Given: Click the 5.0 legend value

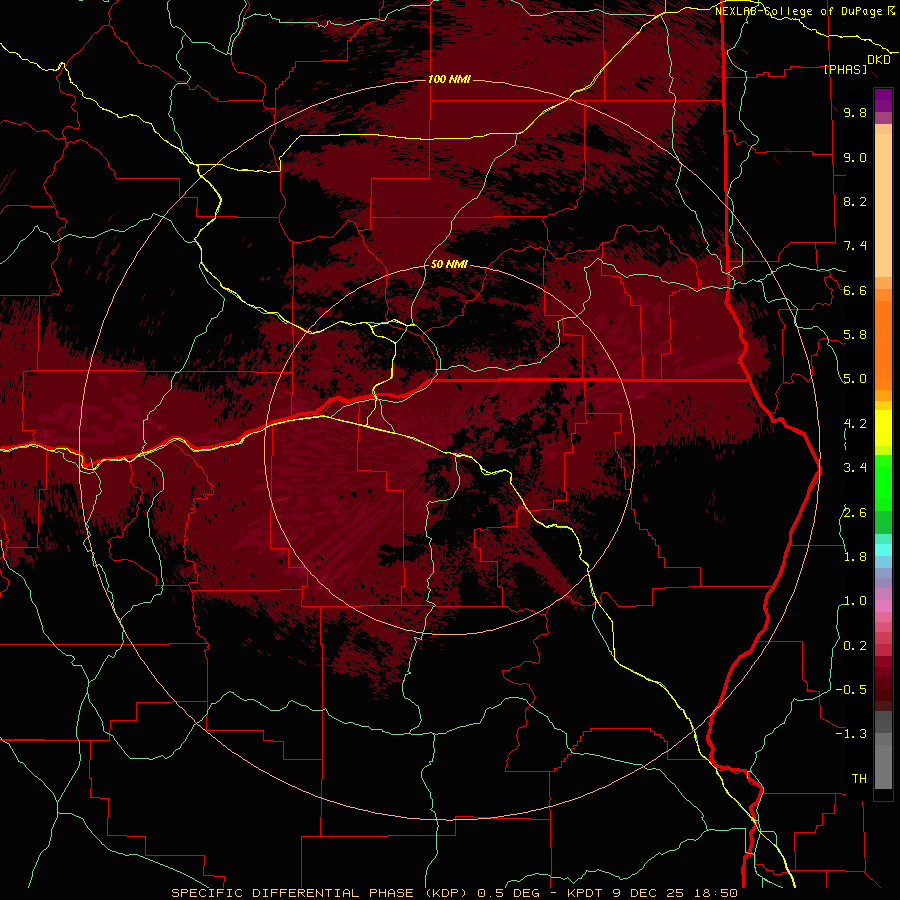Looking at the screenshot, I should pyautogui.click(x=855, y=379).
